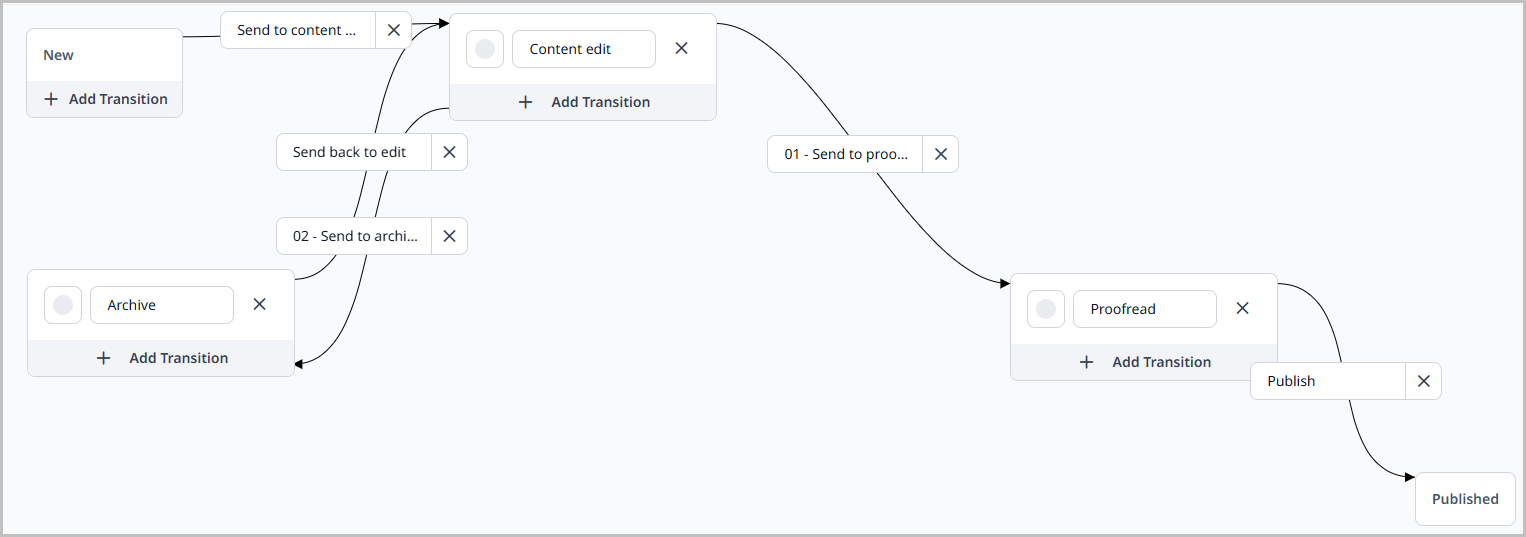Add Transition under Content edit step
This screenshot has height=537, width=1526.
(583, 102)
